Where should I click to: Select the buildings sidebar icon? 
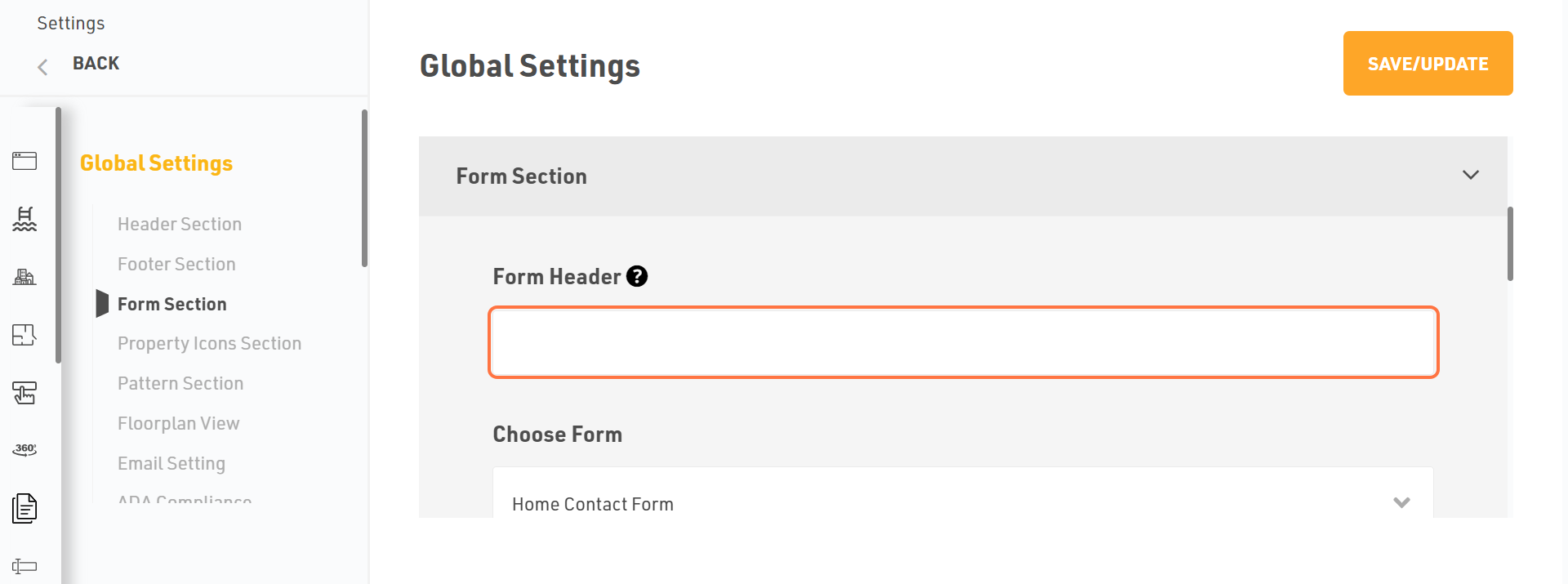pos(24,277)
